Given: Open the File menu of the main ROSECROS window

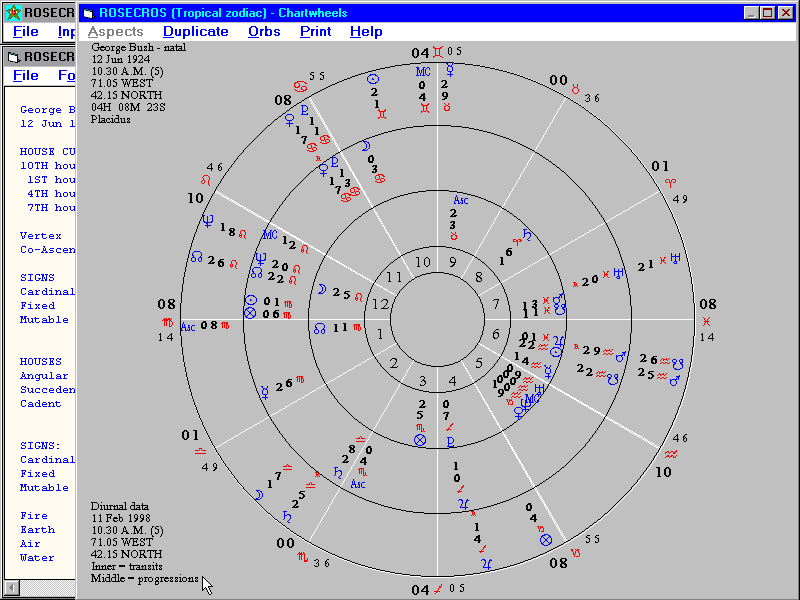Looking at the screenshot, I should [26, 31].
